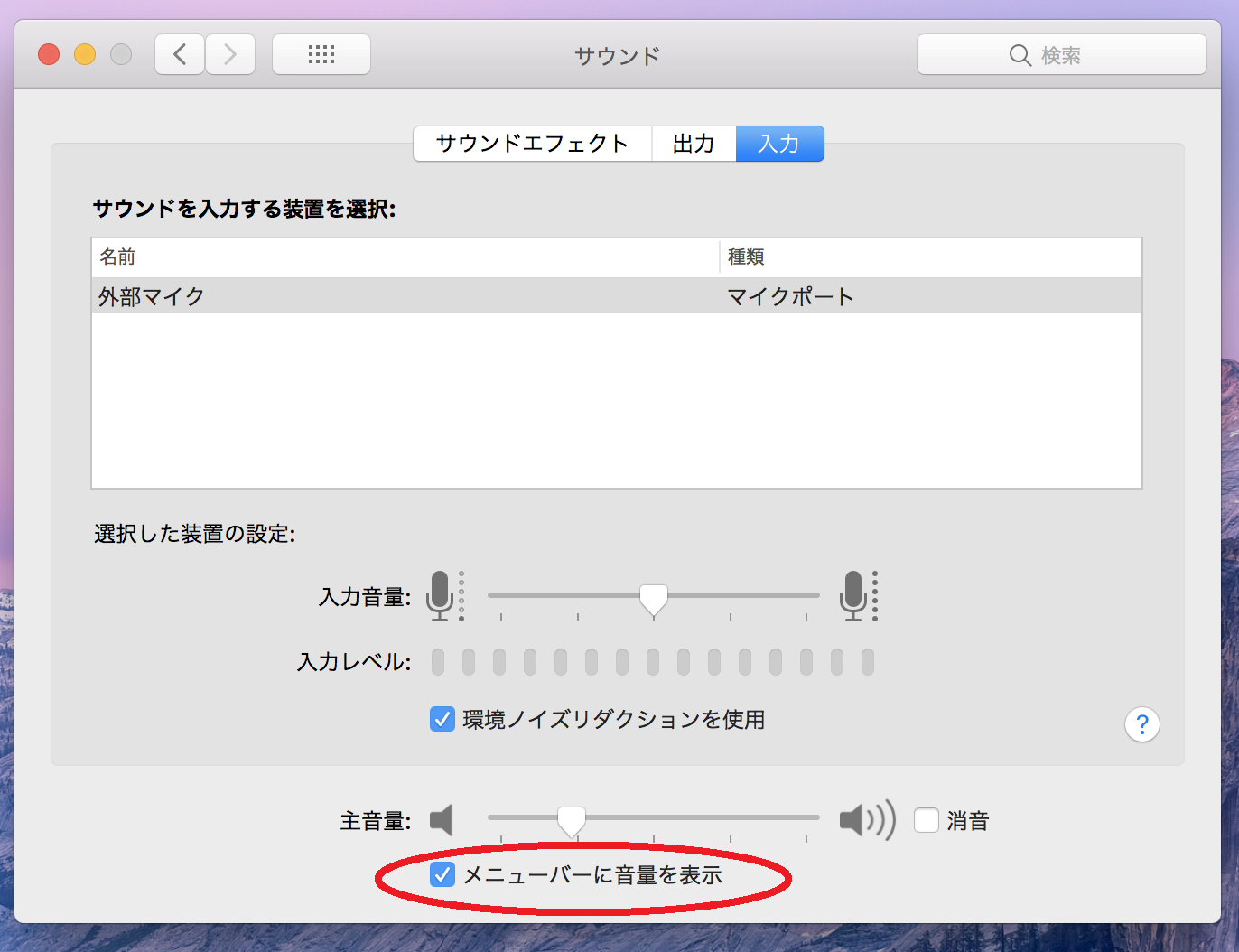Click the 入力レベル meter bars
The width and height of the screenshot is (1239, 952).
(x=653, y=662)
